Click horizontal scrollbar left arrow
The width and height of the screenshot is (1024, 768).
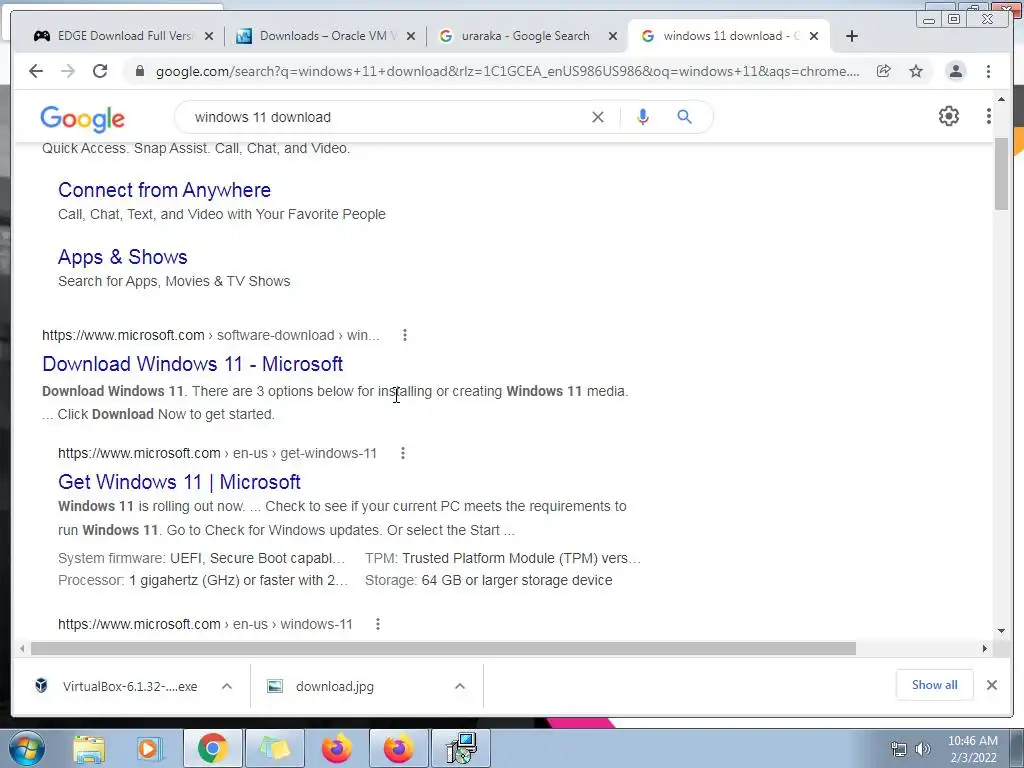22,648
